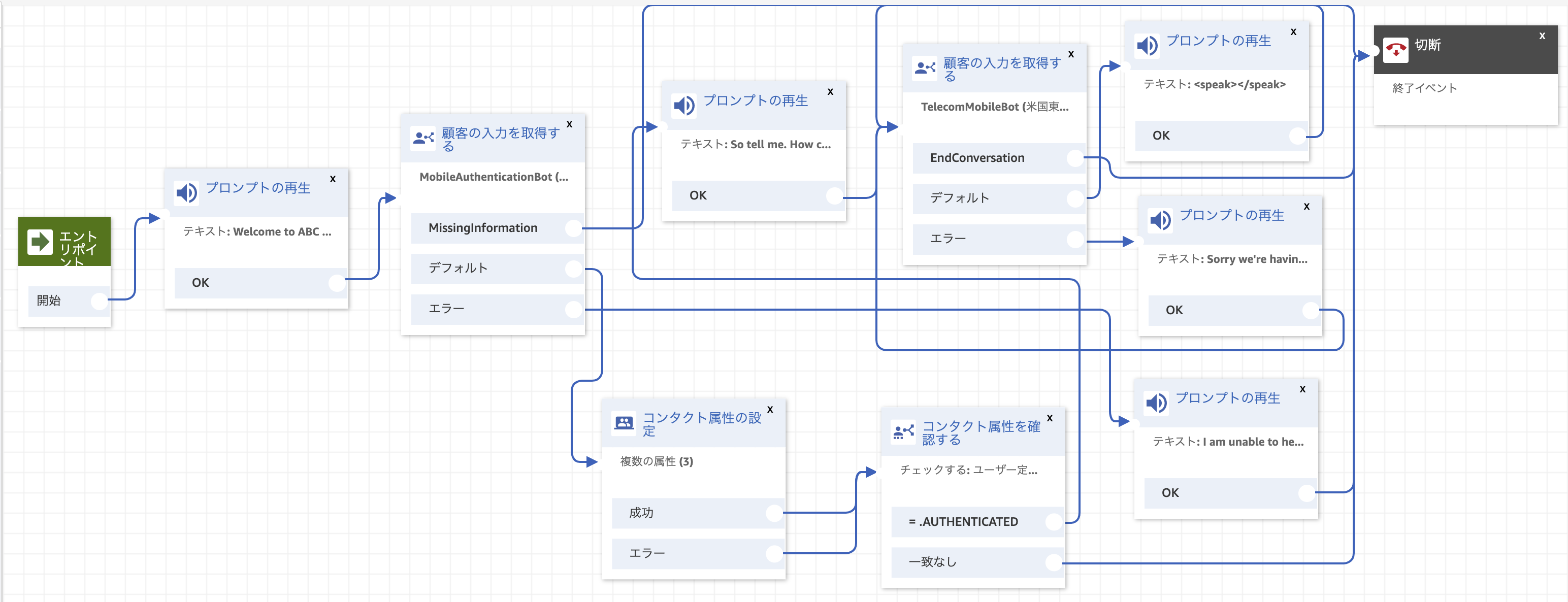Viewport: 1568px width, 602px height.
Task: Click the EndConversation output connector circle
Action: pyautogui.click(x=1075, y=158)
